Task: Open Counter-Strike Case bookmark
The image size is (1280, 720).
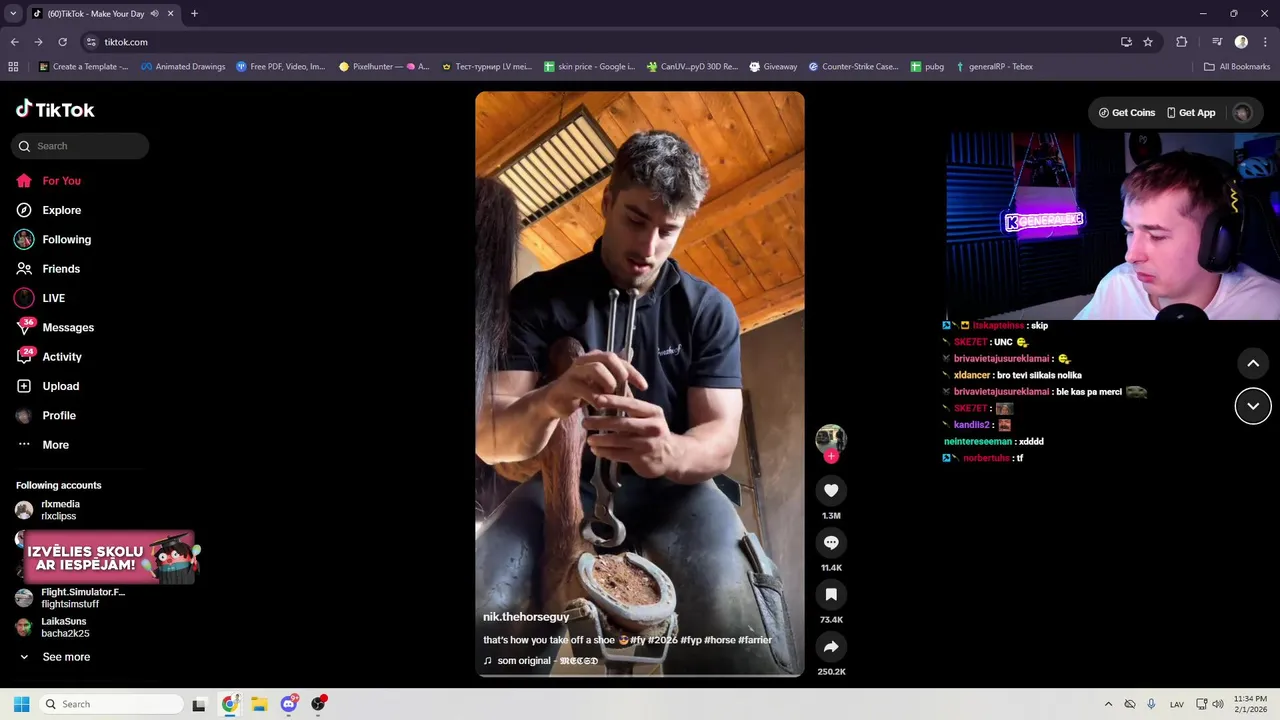Action: (x=853, y=67)
